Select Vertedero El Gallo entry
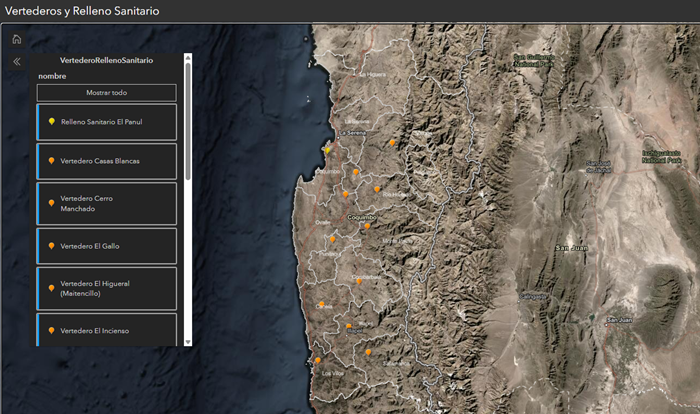The image size is (700, 414). tap(107, 246)
